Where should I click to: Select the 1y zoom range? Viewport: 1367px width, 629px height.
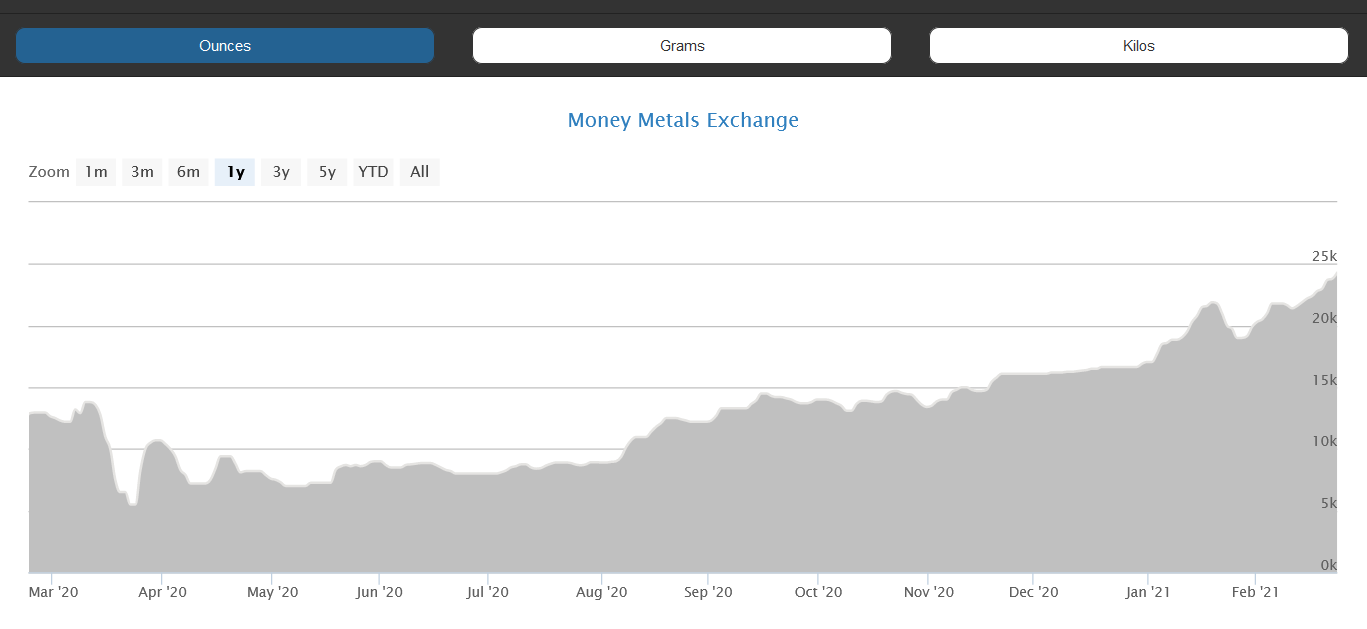pos(235,172)
